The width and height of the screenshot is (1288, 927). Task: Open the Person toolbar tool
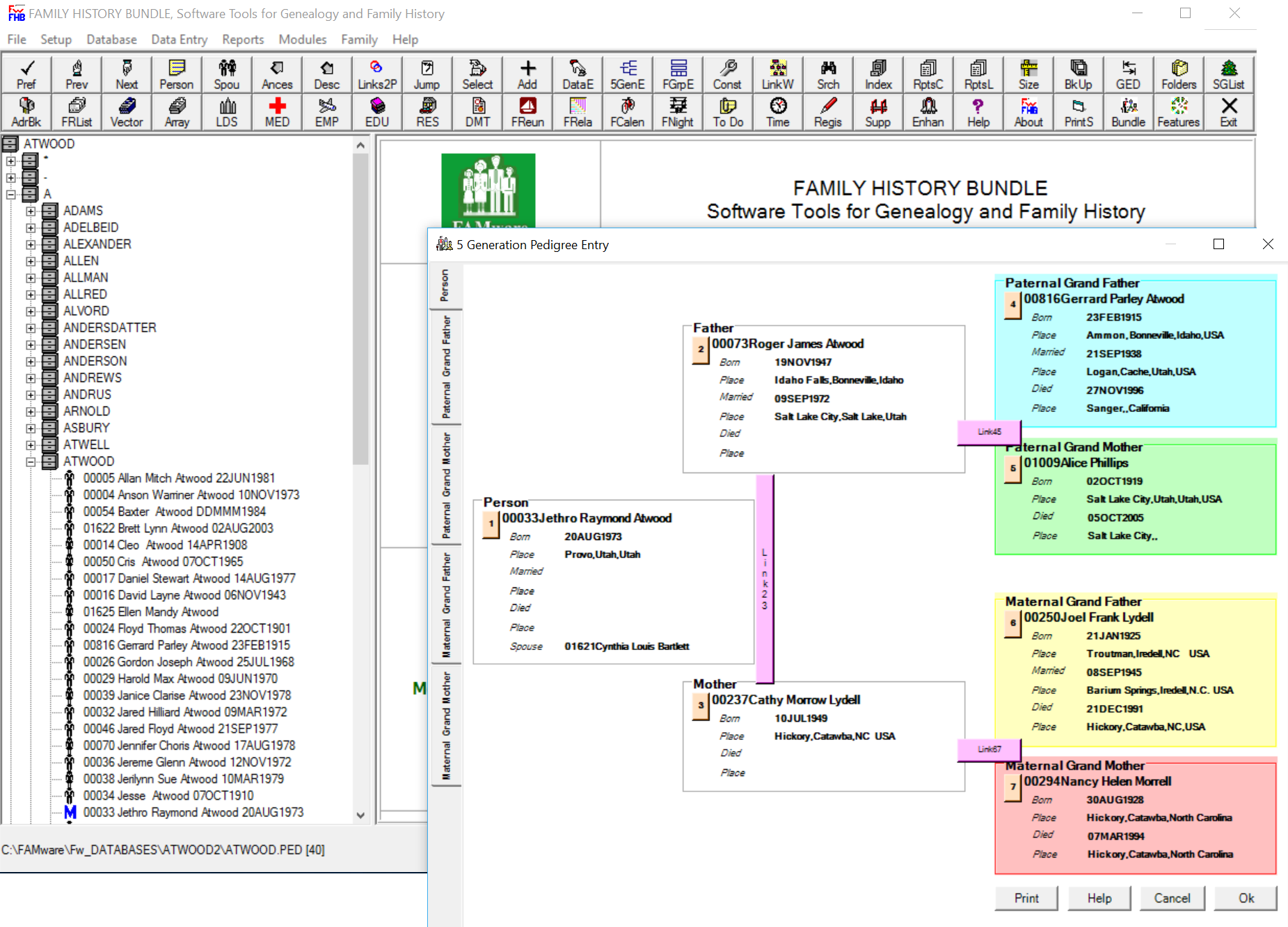click(177, 74)
